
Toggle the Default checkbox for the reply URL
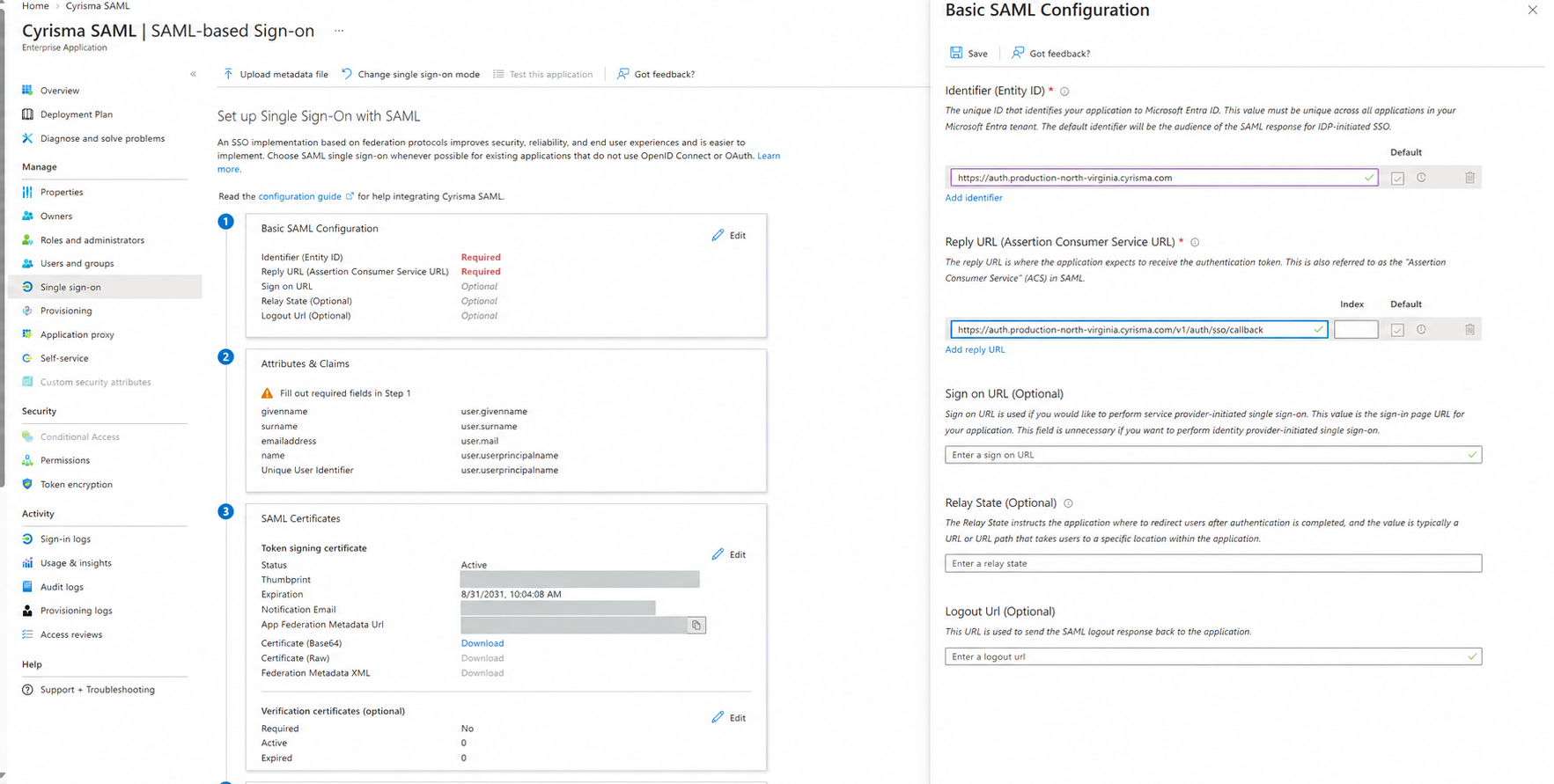1397,330
